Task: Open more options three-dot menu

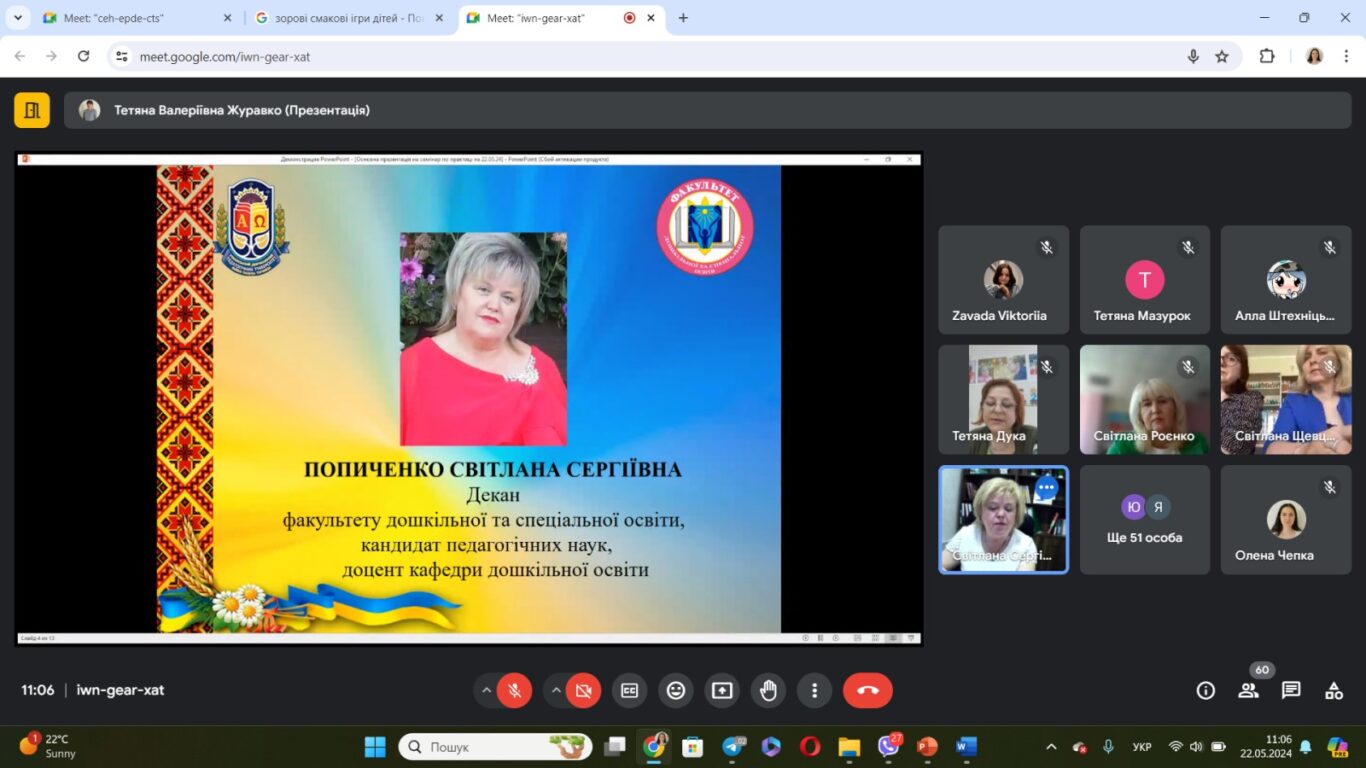Action: pyautogui.click(x=815, y=690)
